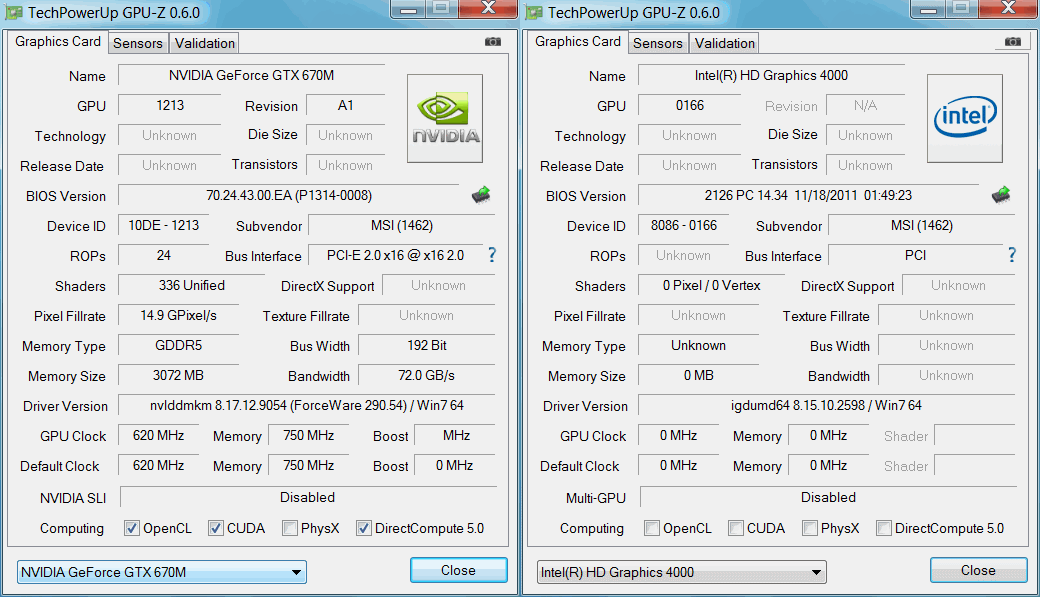Viewport: 1040px width, 597px height.
Task: Click the ROPs value 24
Action: click(x=164, y=255)
